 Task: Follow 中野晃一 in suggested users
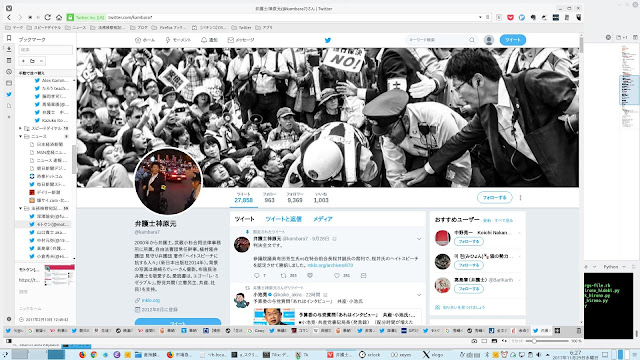[469, 242]
